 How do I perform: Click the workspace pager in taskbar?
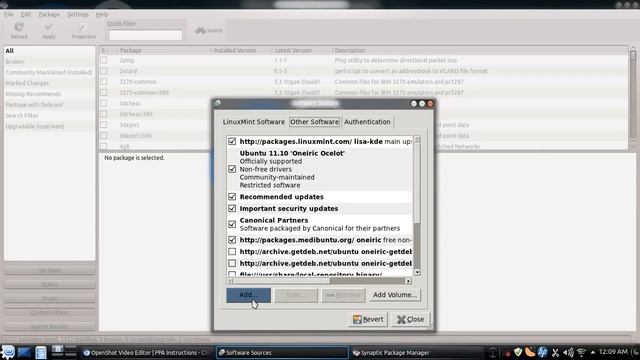(x=64, y=351)
